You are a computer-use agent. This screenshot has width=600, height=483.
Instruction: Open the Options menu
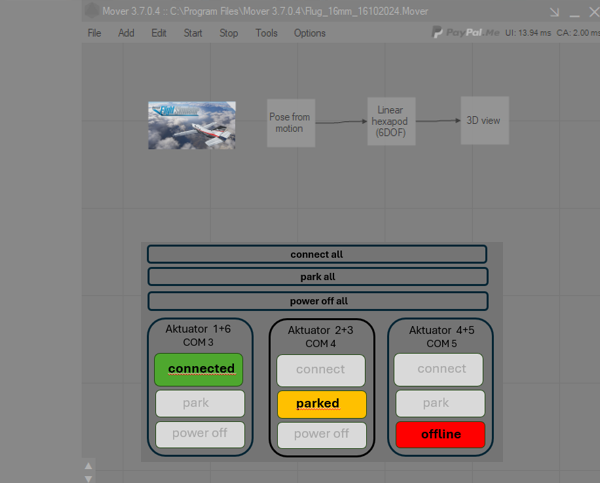[309, 33]
